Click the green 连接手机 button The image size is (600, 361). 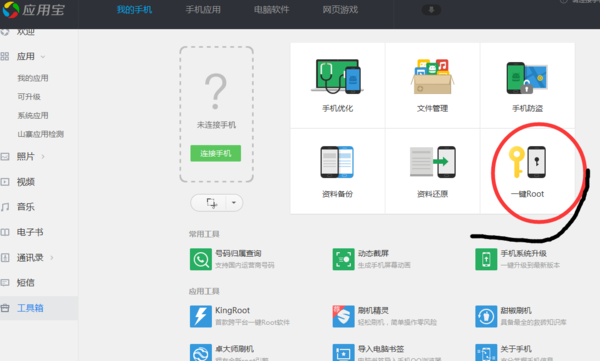(216, 154)
